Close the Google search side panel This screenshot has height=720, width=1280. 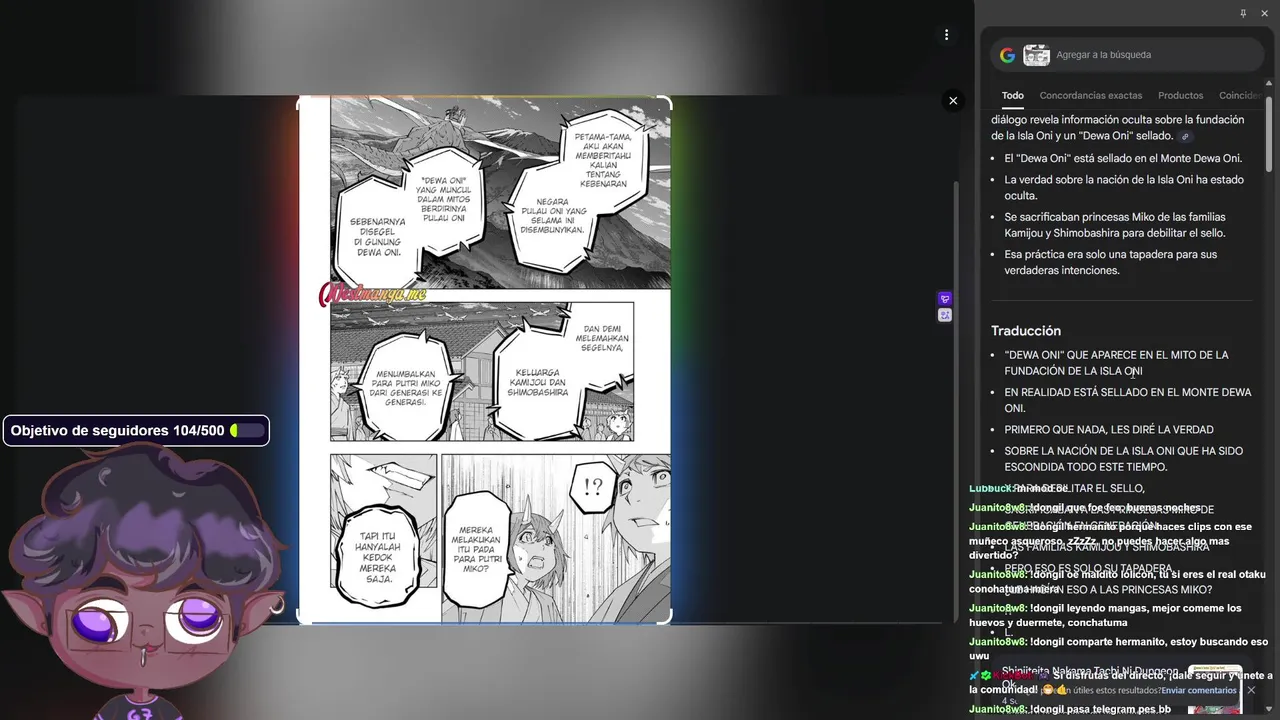[x=1263, y=14]
